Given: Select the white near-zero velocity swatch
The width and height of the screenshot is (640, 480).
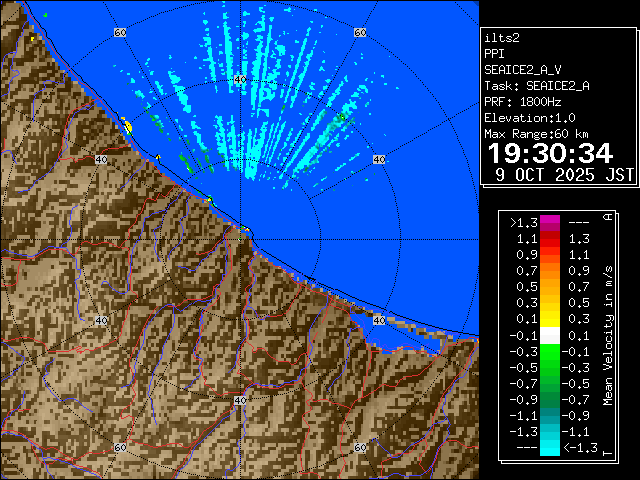Looking at the screenshot, I should pyautogui.click(x=550, y=335).
